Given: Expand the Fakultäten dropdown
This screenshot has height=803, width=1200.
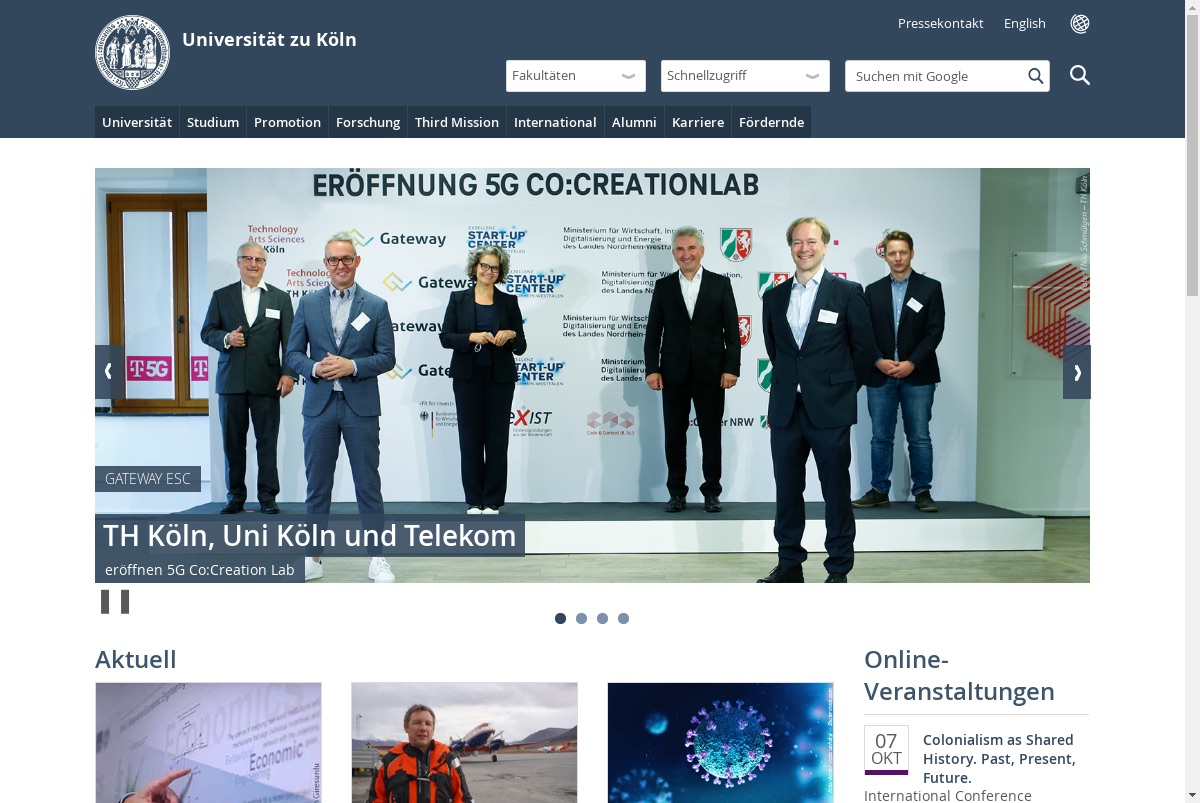Looking at the screenshot, I should (576, 76).
